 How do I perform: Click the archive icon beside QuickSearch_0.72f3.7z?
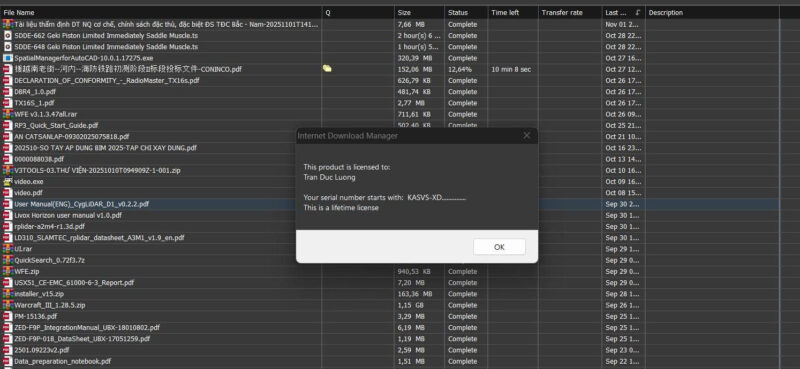coord(8,260)
